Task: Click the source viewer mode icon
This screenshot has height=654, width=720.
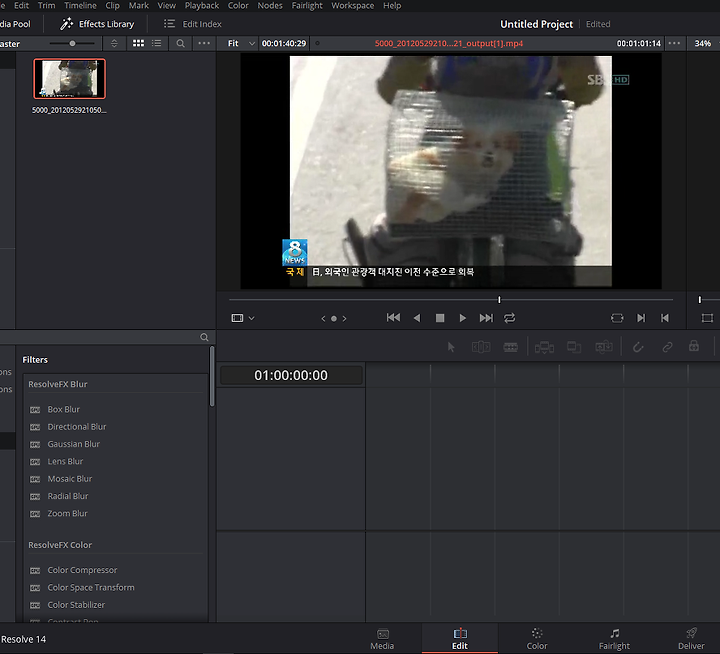Action: 237,318
